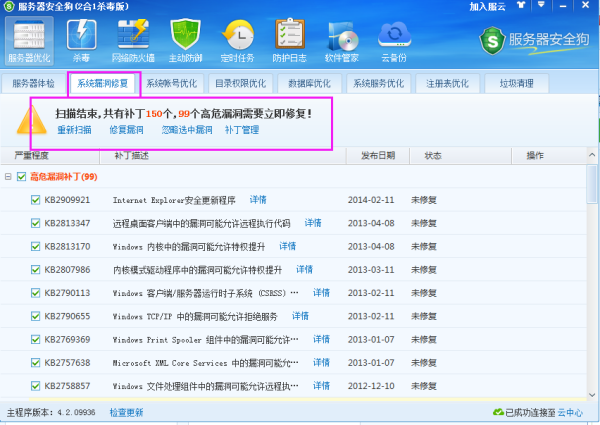
Task: Sort by the 补丁描述 column header
Action: [x=223, y=156]
